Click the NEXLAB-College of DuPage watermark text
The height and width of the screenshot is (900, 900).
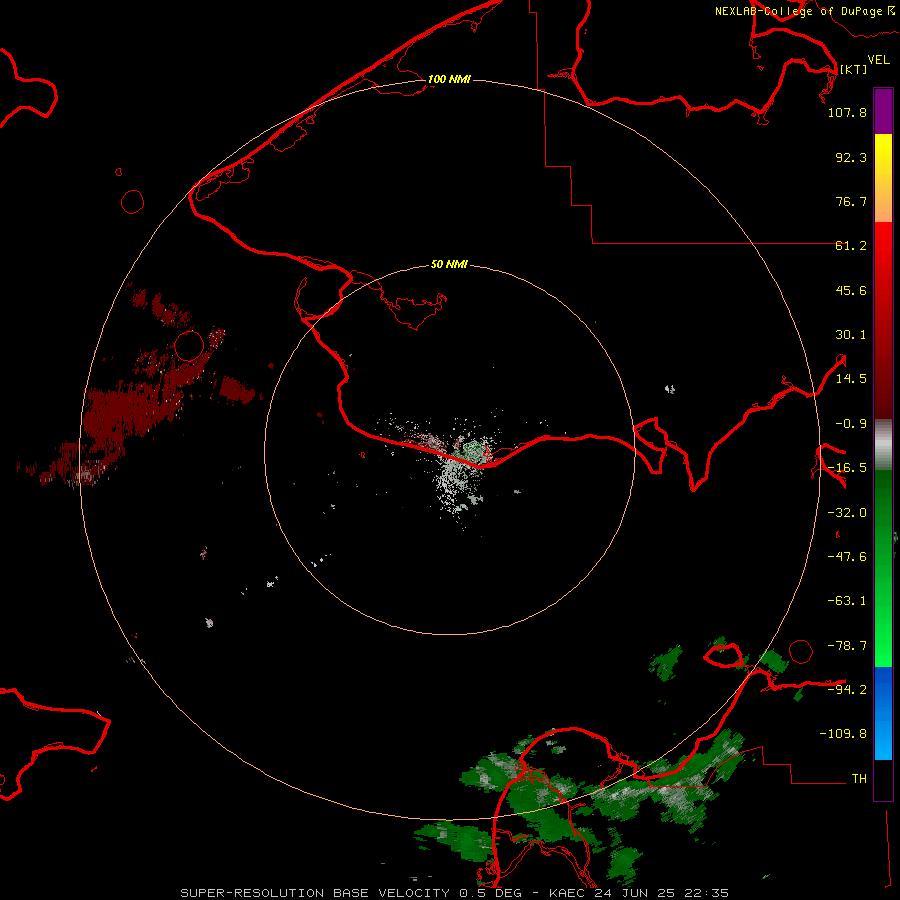[x=805, y=11]
